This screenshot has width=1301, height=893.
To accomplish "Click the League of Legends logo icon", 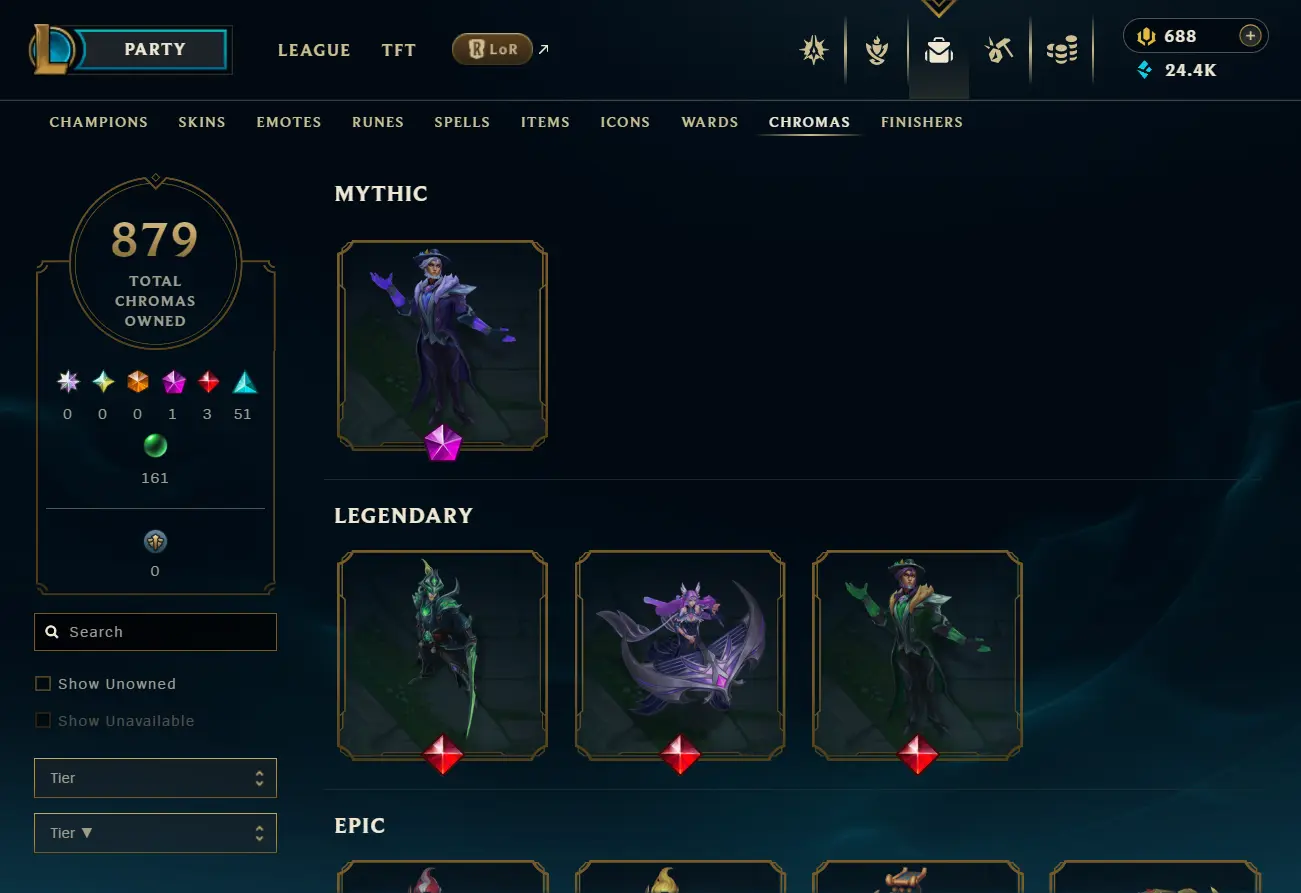I will click(x=51, y=49).
